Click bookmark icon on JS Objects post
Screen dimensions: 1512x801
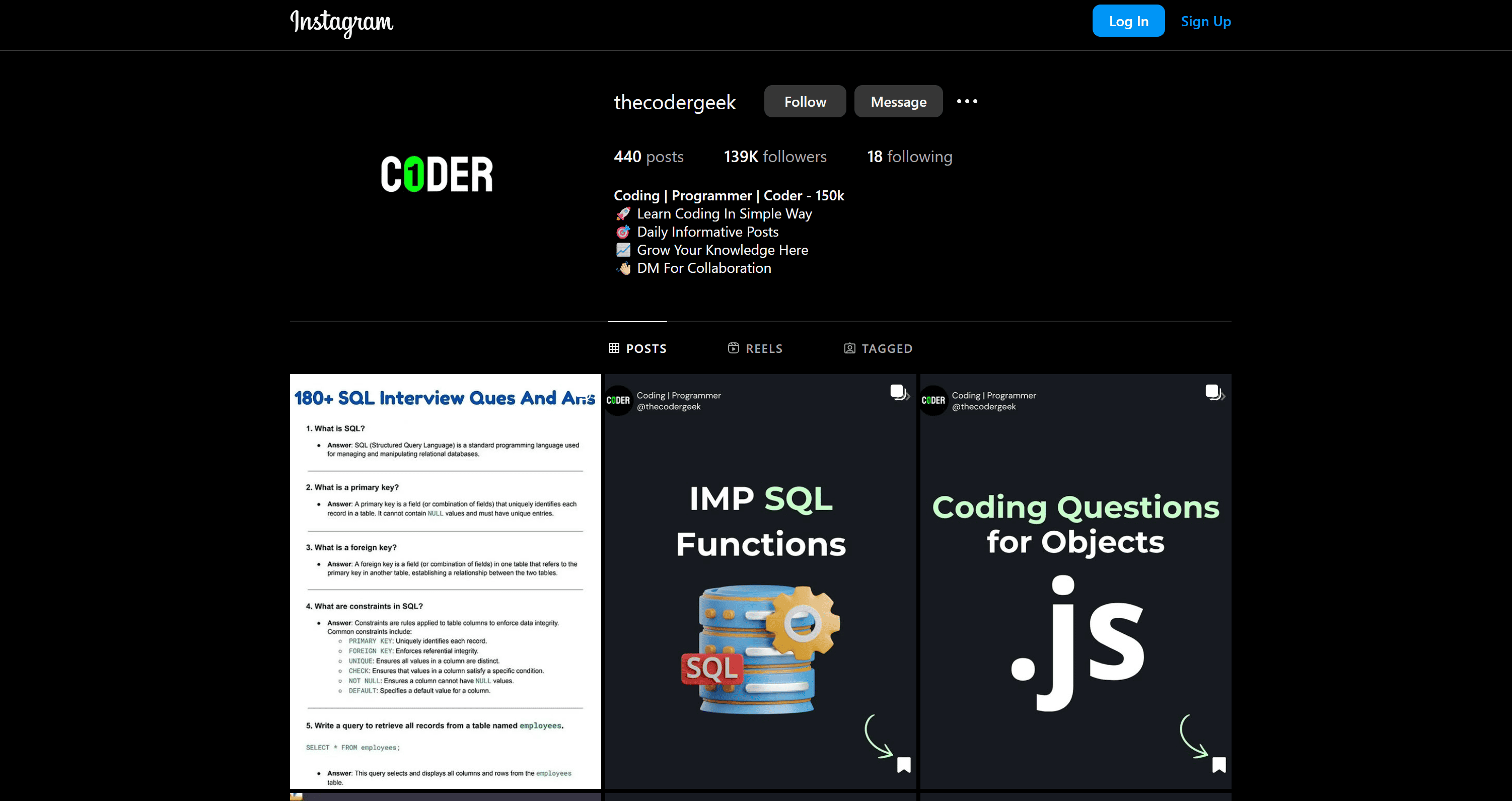[1218, 765]
